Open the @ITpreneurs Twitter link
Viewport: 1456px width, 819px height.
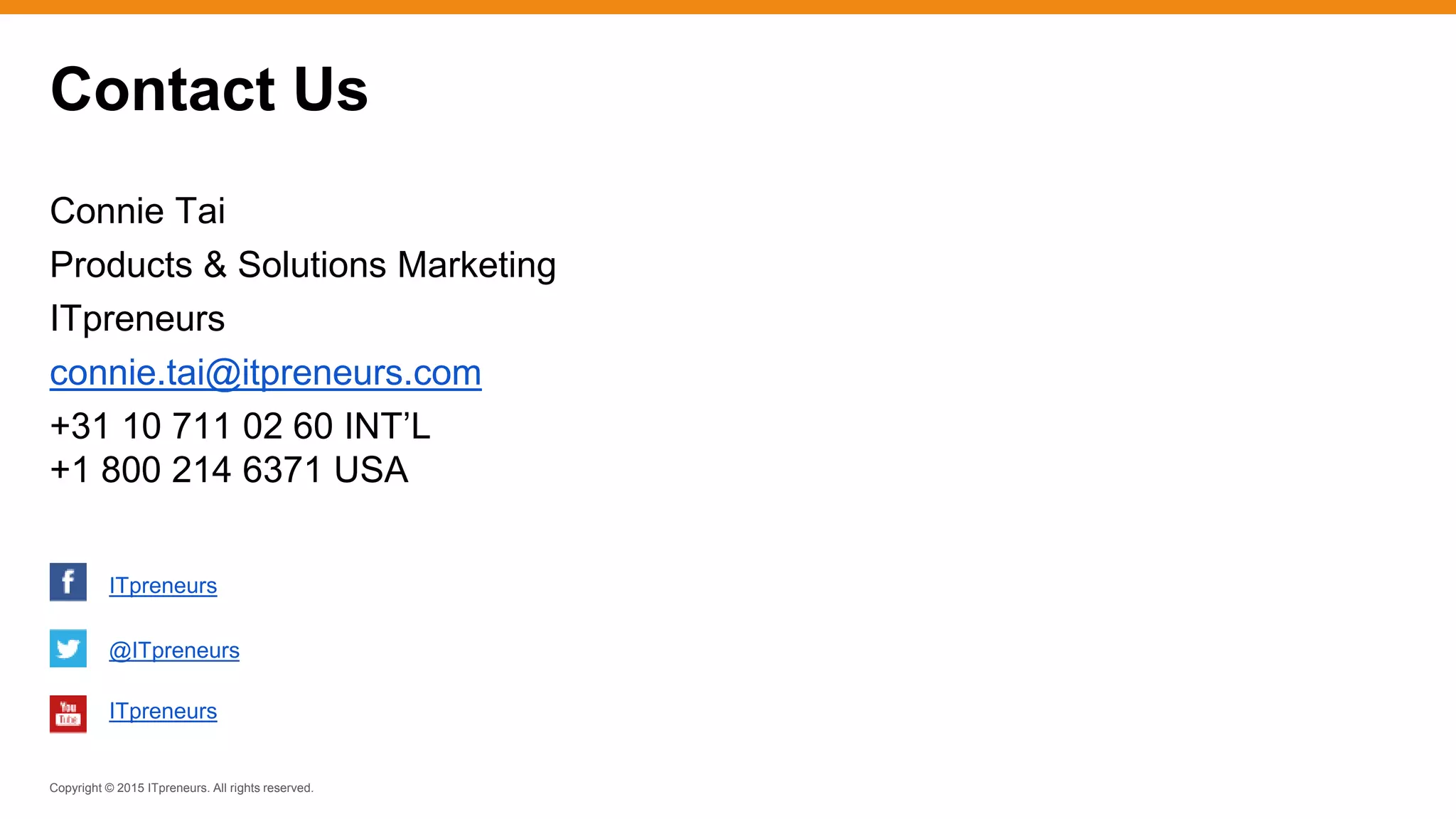click(x=174, y=650)
